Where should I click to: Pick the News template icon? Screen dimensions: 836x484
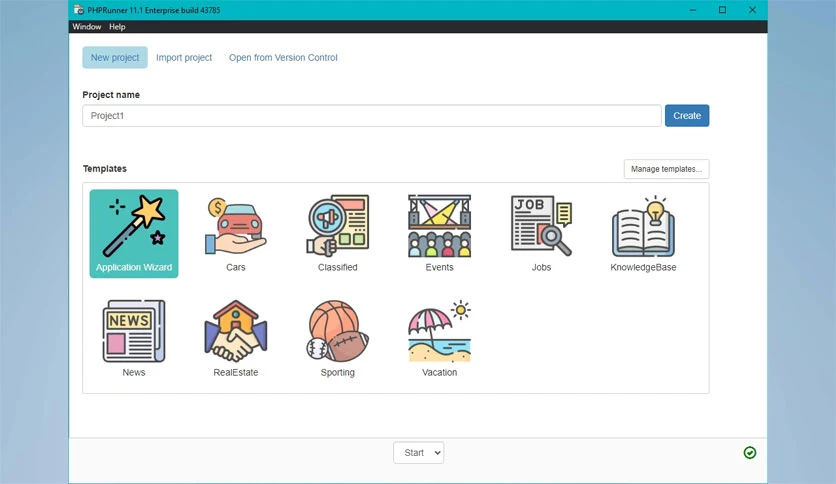tap(134, 331)
